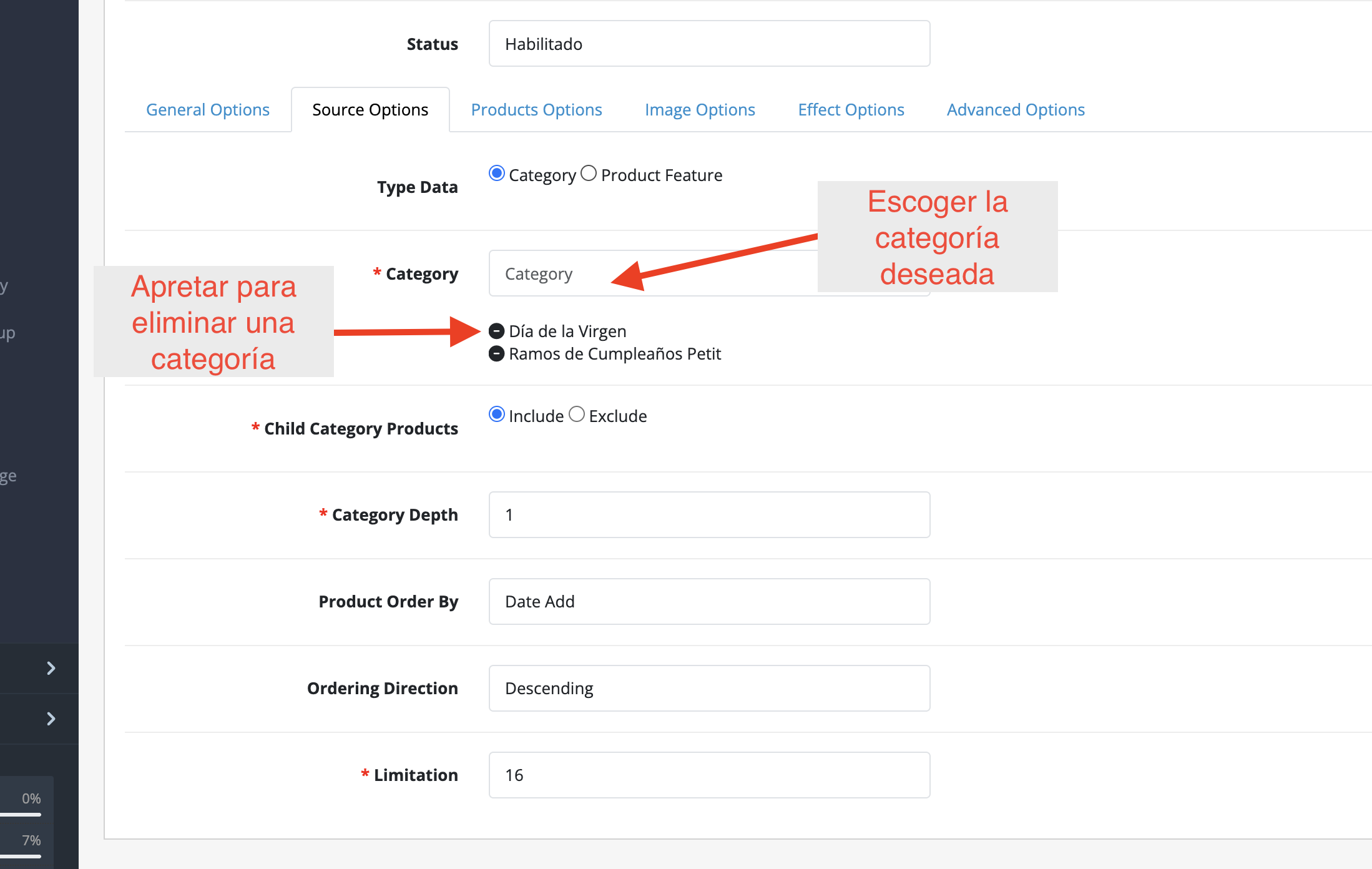Click the Category Depth field
The height and width of the screenshot is (869, 1372).
pyautogui.click(x=709, y=514)
